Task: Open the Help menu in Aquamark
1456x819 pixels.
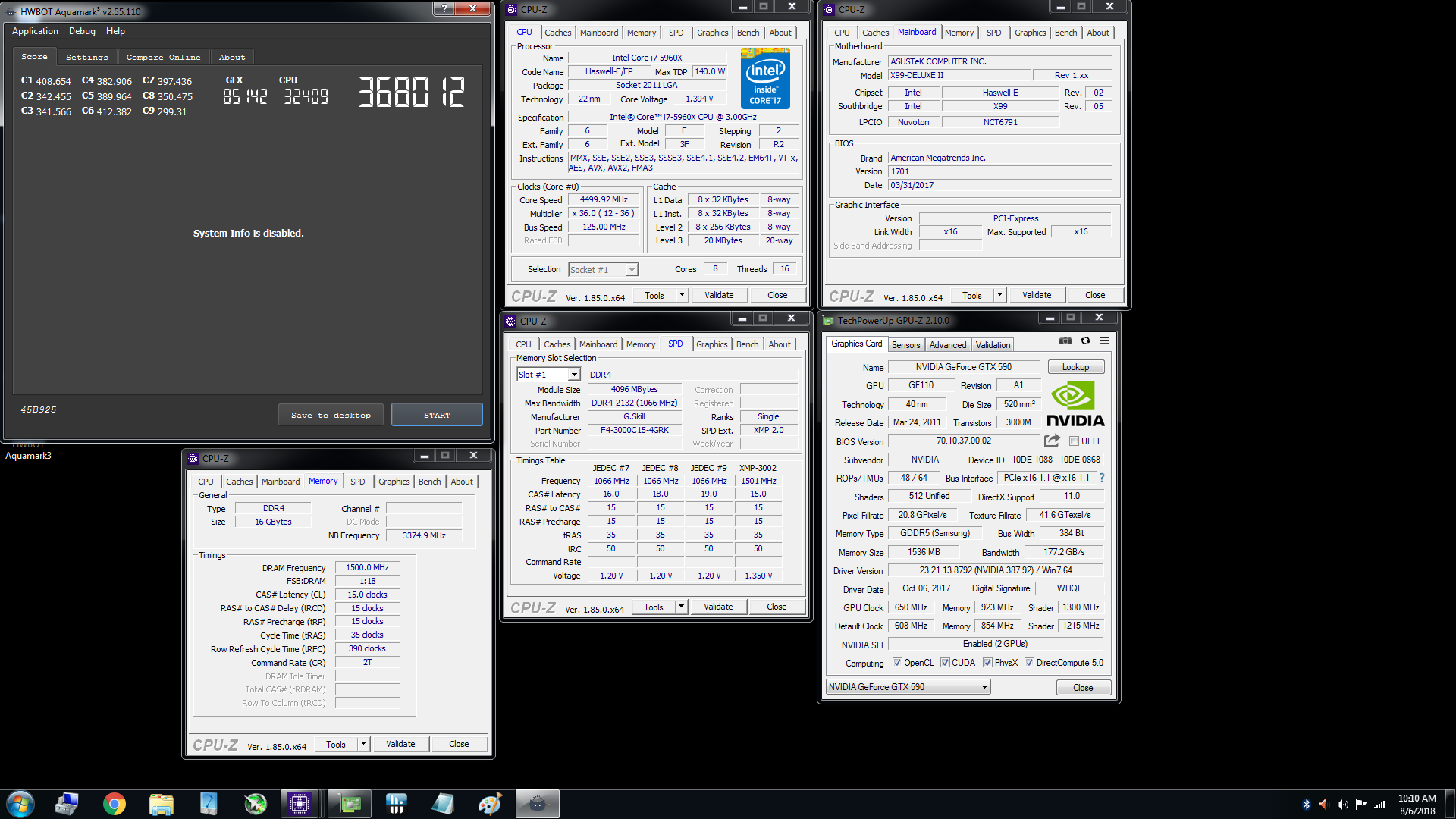Action: 115,31
